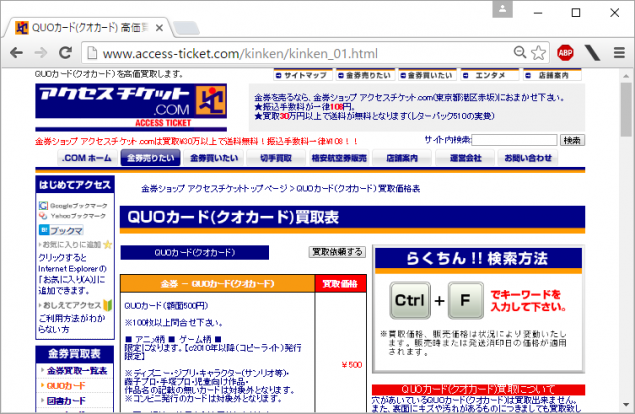Click the browser forward arrow

pyautogui.click(x=41, y=53)
